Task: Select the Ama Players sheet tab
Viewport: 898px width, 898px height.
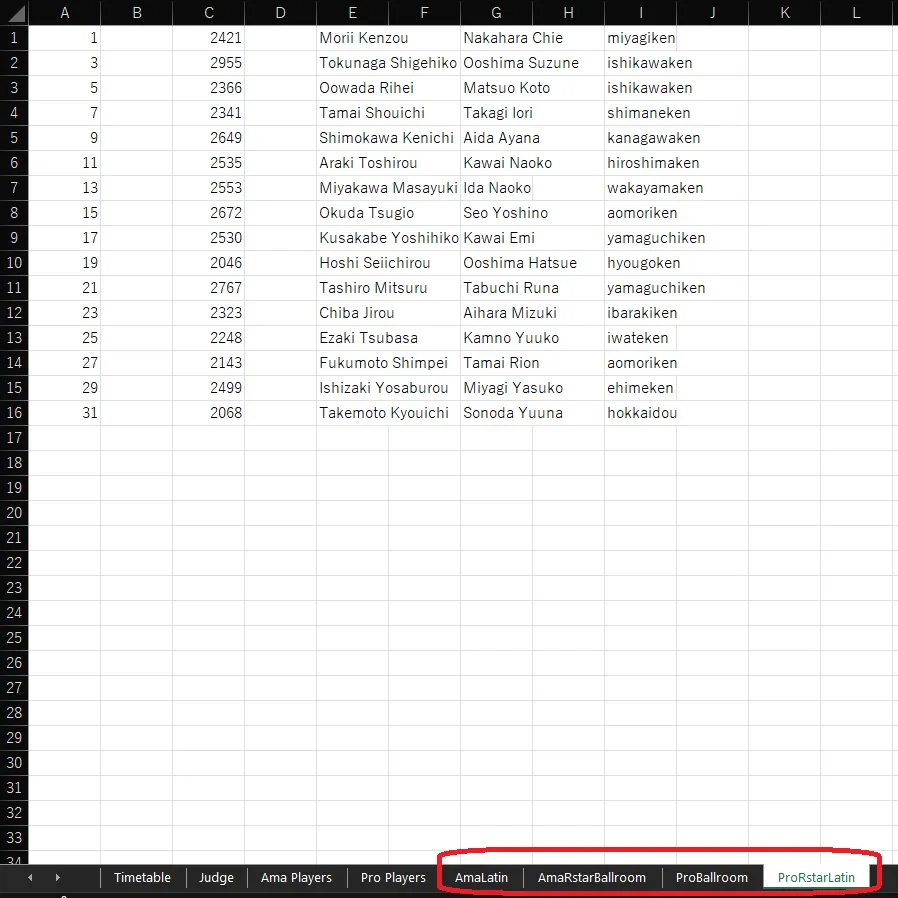Action: [296, 877]
